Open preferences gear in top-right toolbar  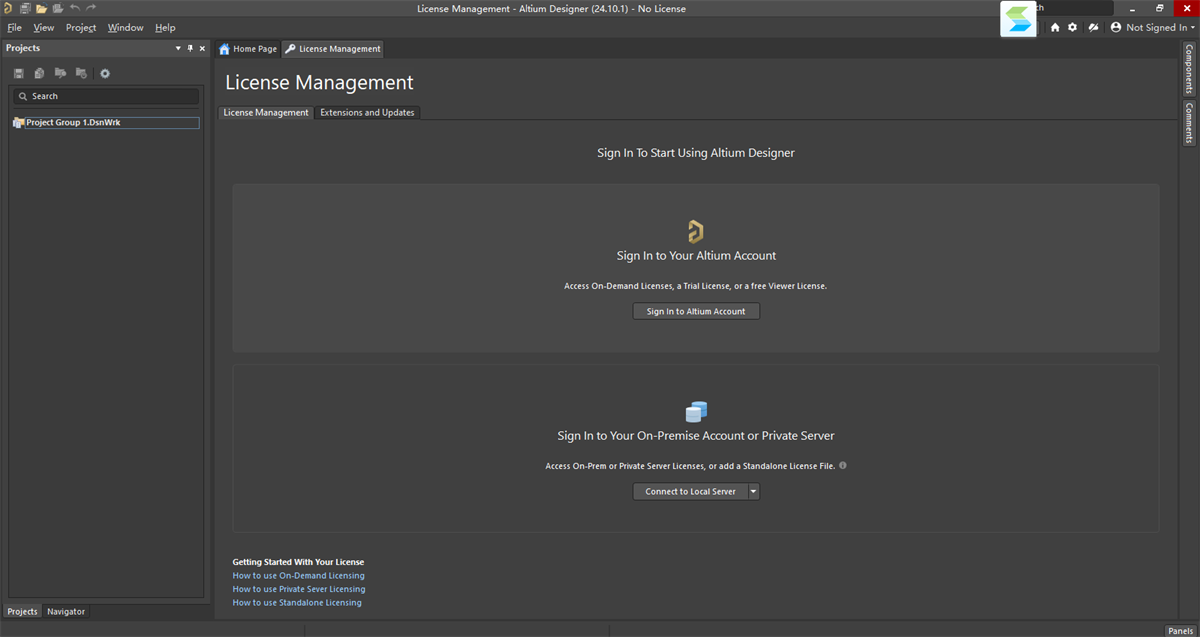[x=1072, y=27]
